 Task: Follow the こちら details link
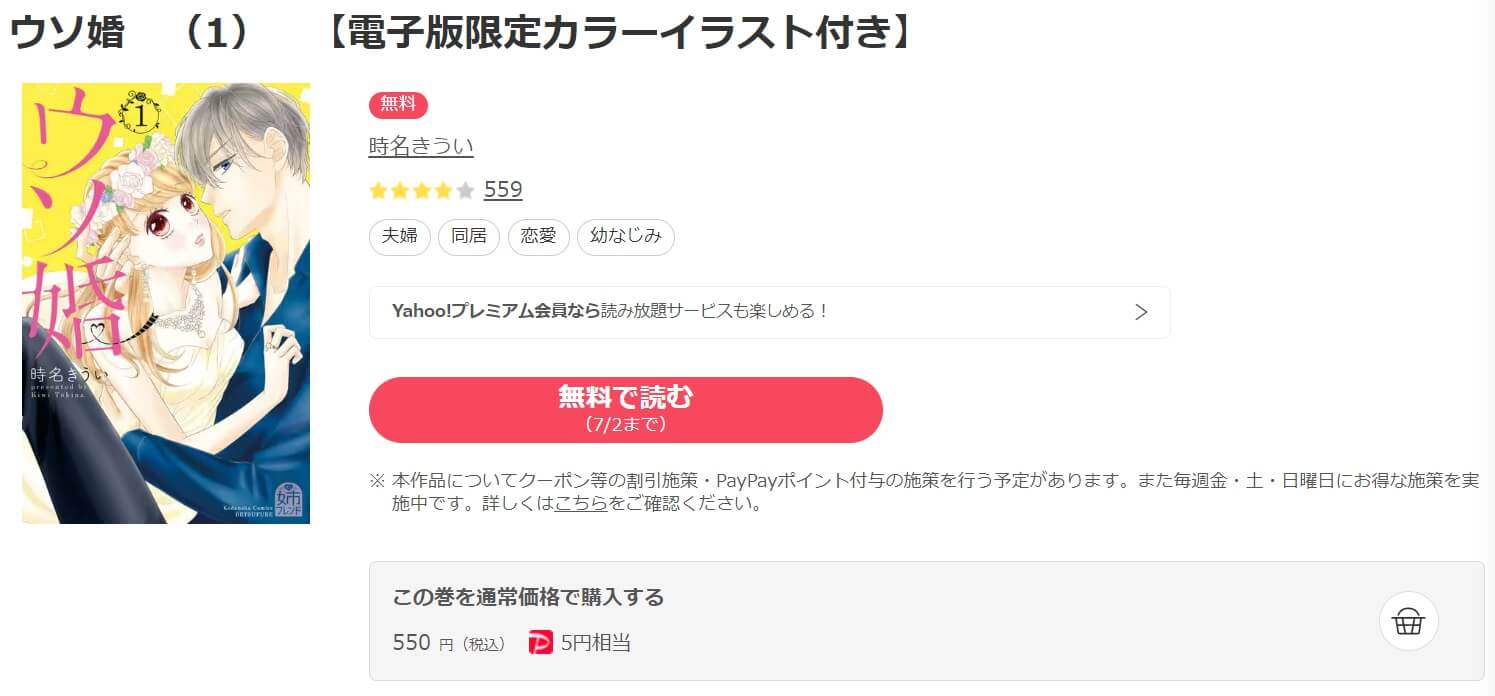(x=581, y=504)
